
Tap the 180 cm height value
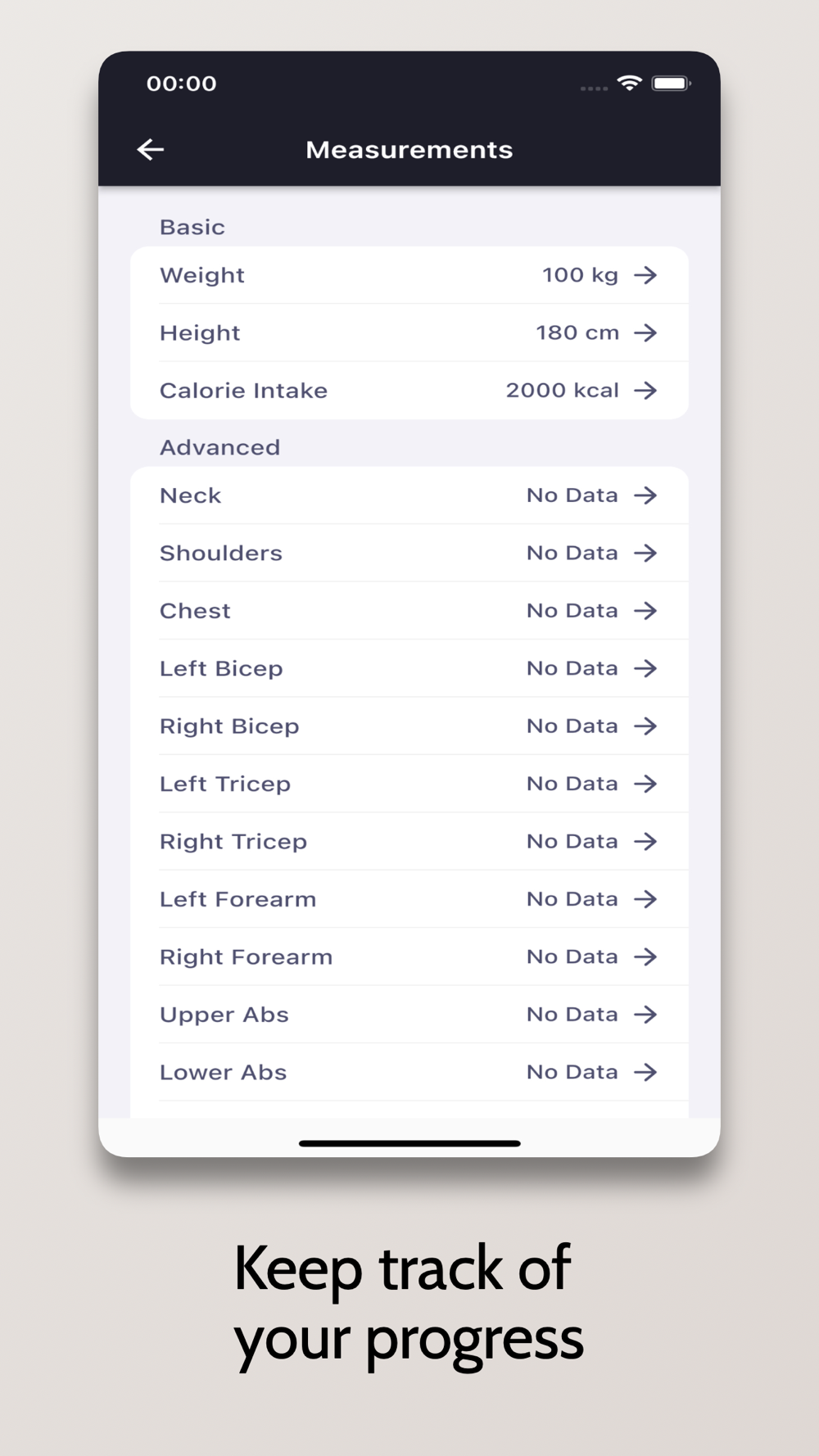(x=577, y=332)
